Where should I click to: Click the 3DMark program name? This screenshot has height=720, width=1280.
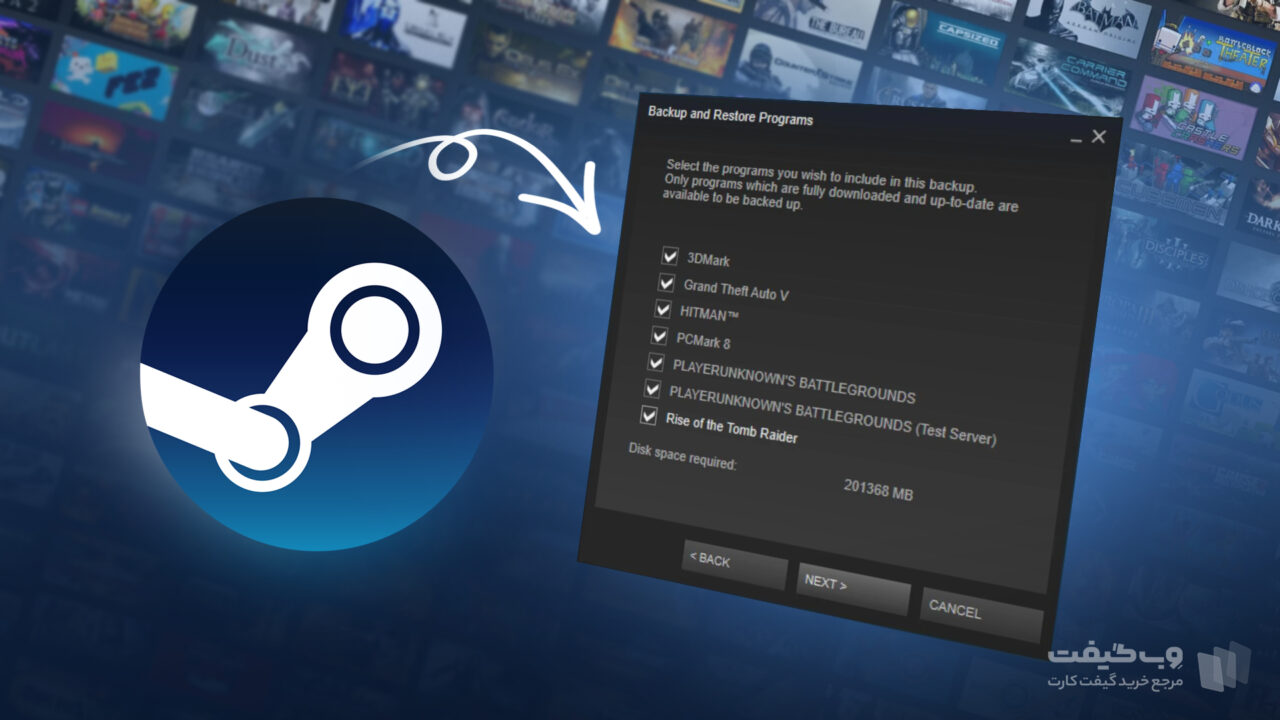coord(708,260)
